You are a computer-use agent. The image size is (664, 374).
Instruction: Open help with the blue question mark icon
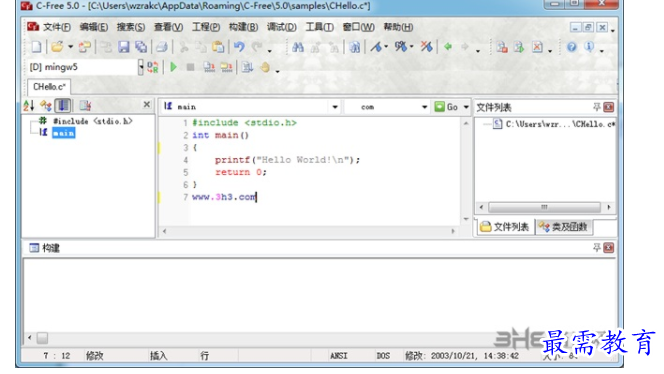[572, 47]
